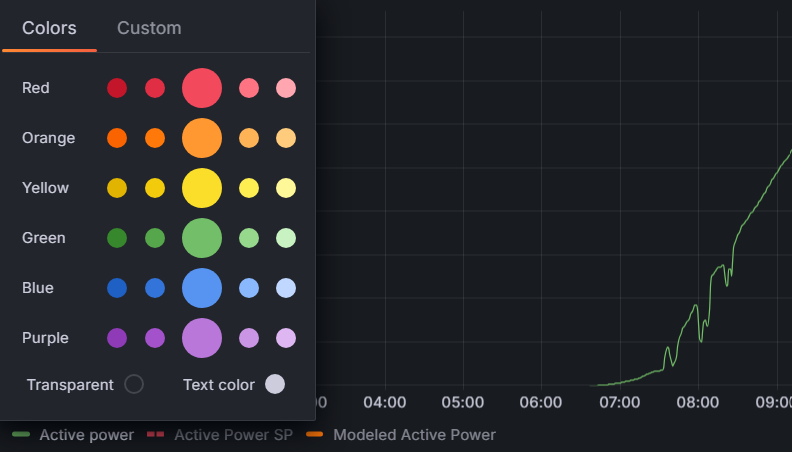Viewport: 792px width, 452px height.
Task: Pick the darkest red swatch
Action: 117,88
